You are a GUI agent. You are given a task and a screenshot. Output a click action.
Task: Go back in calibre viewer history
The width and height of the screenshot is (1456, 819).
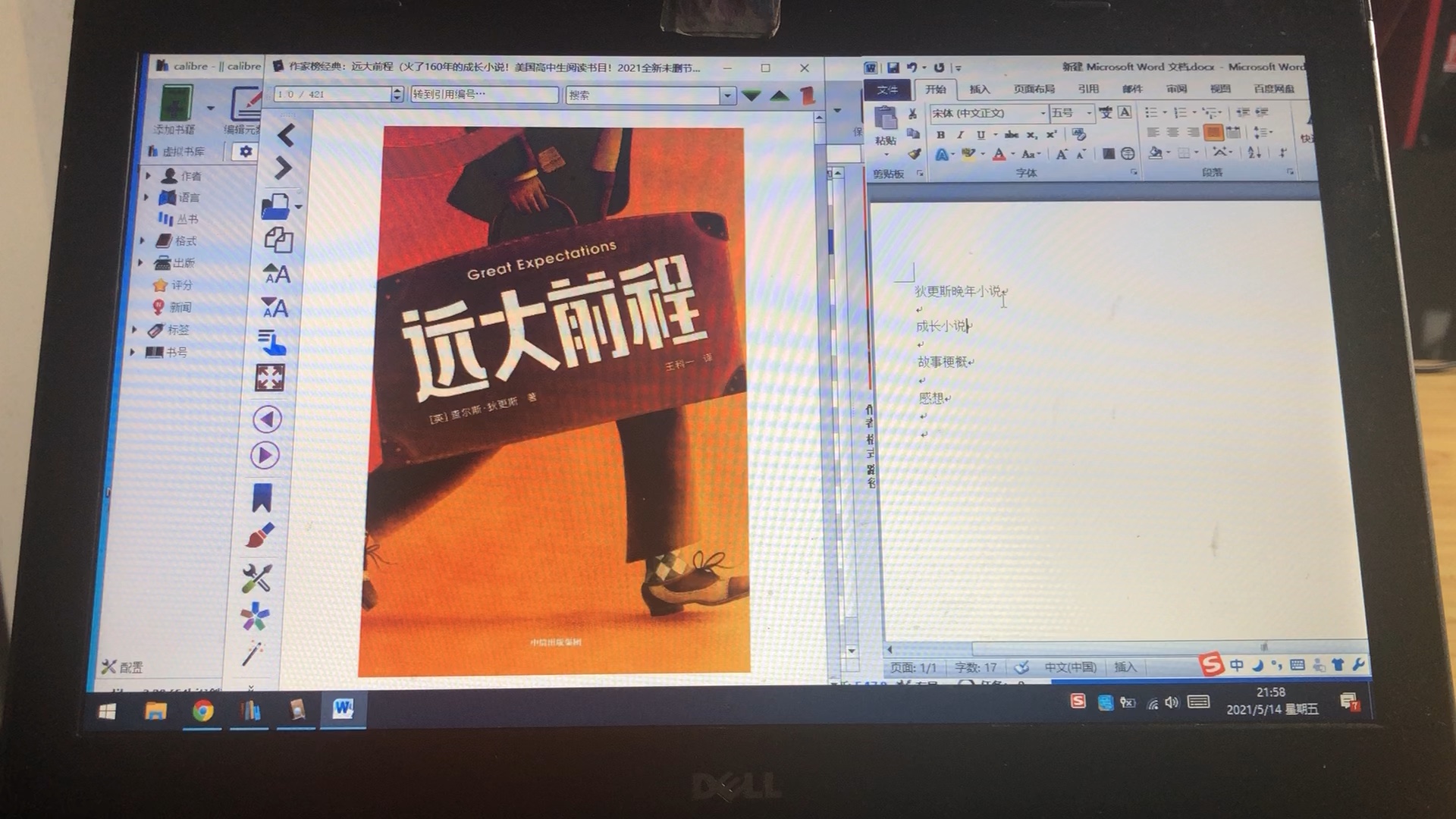click(286, 136)
